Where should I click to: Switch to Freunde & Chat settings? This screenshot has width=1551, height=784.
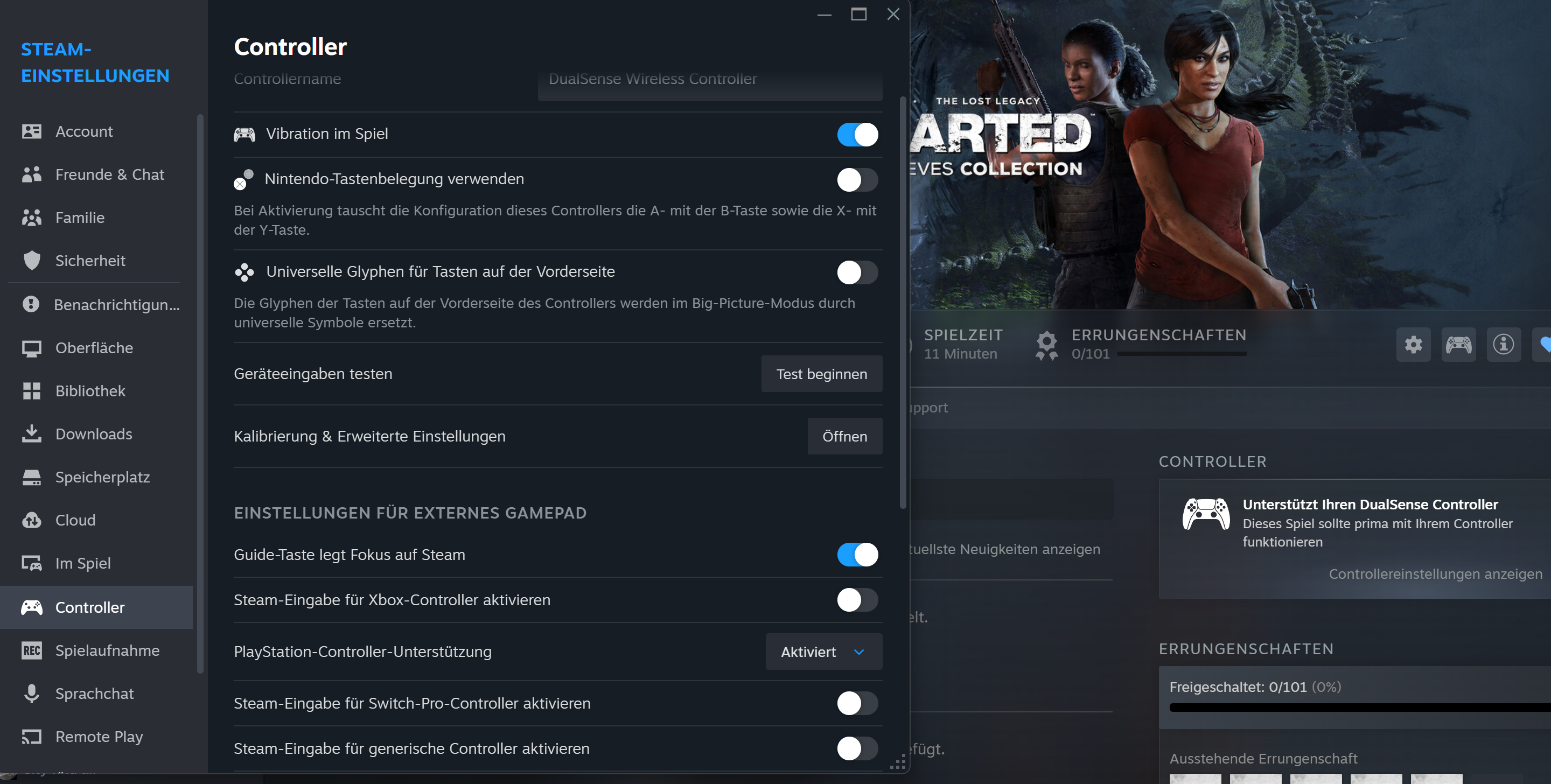(109, 174)
